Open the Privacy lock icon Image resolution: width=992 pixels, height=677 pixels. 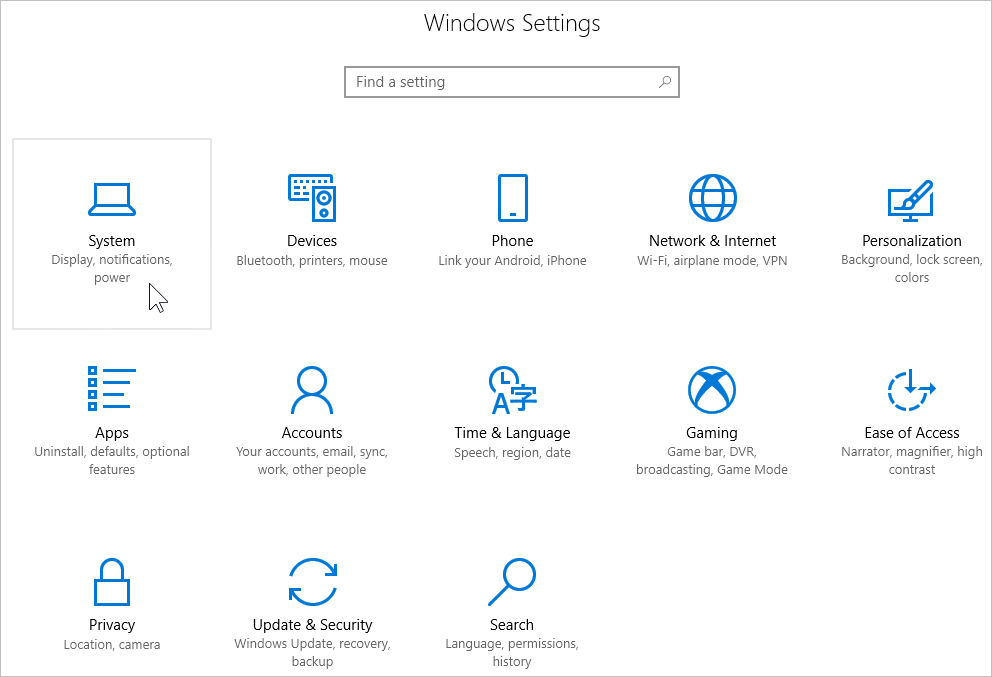(x=111, y=582)
